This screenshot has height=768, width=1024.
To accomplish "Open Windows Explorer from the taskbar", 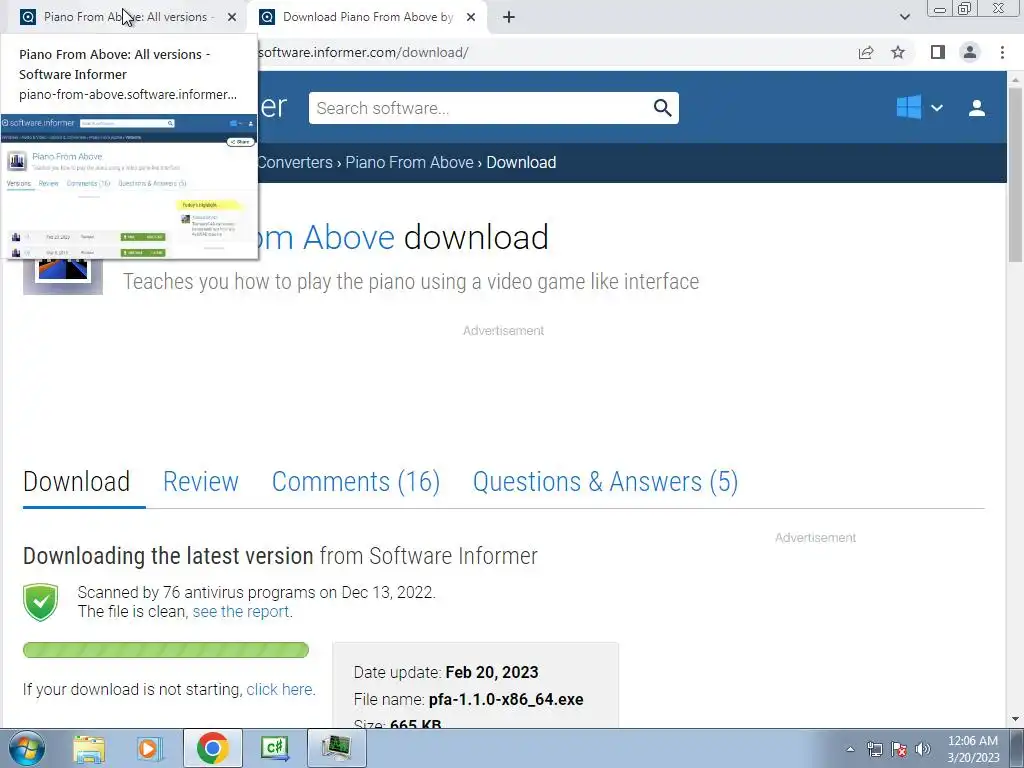I will (x=89, y=748).
